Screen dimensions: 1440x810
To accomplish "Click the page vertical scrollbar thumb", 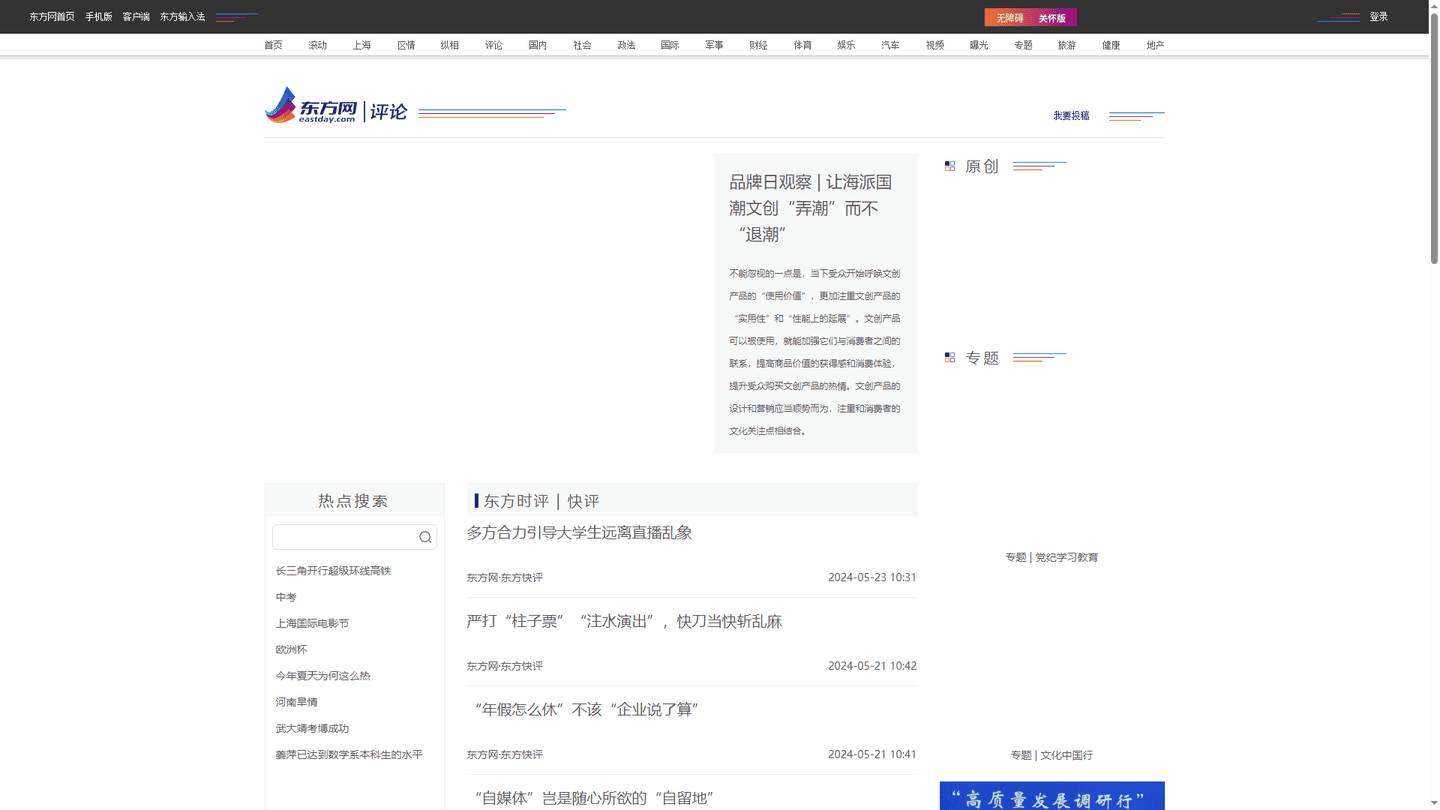I will [x=1434, y=140].
